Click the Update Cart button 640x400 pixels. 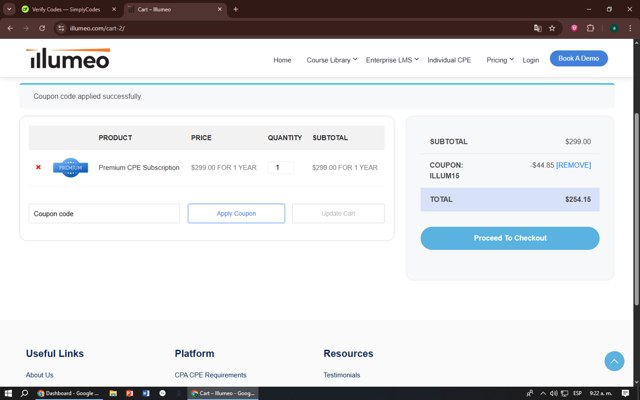coord(338,213)
